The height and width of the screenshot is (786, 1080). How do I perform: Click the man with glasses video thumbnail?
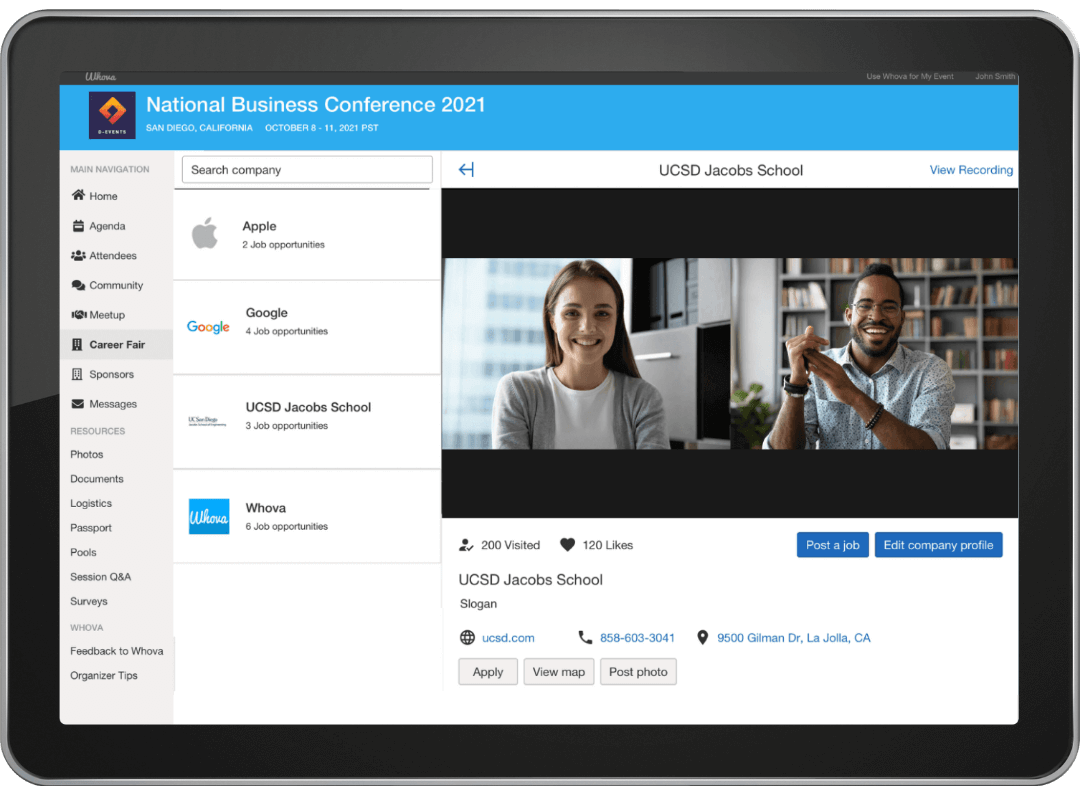[x=874, y=353]
